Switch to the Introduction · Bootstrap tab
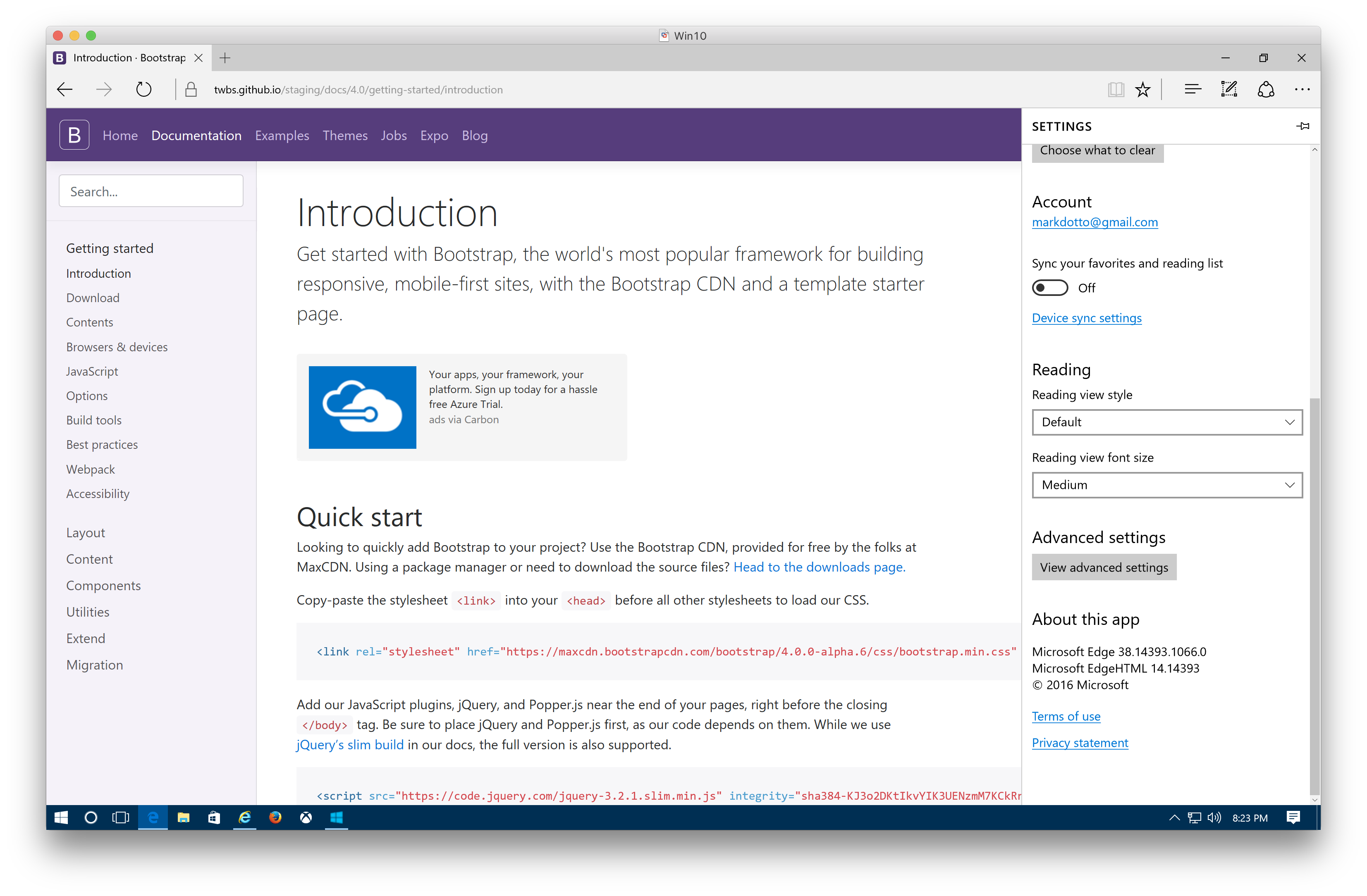The height and width of the screenshot is (896, 1367). [129, 58]
